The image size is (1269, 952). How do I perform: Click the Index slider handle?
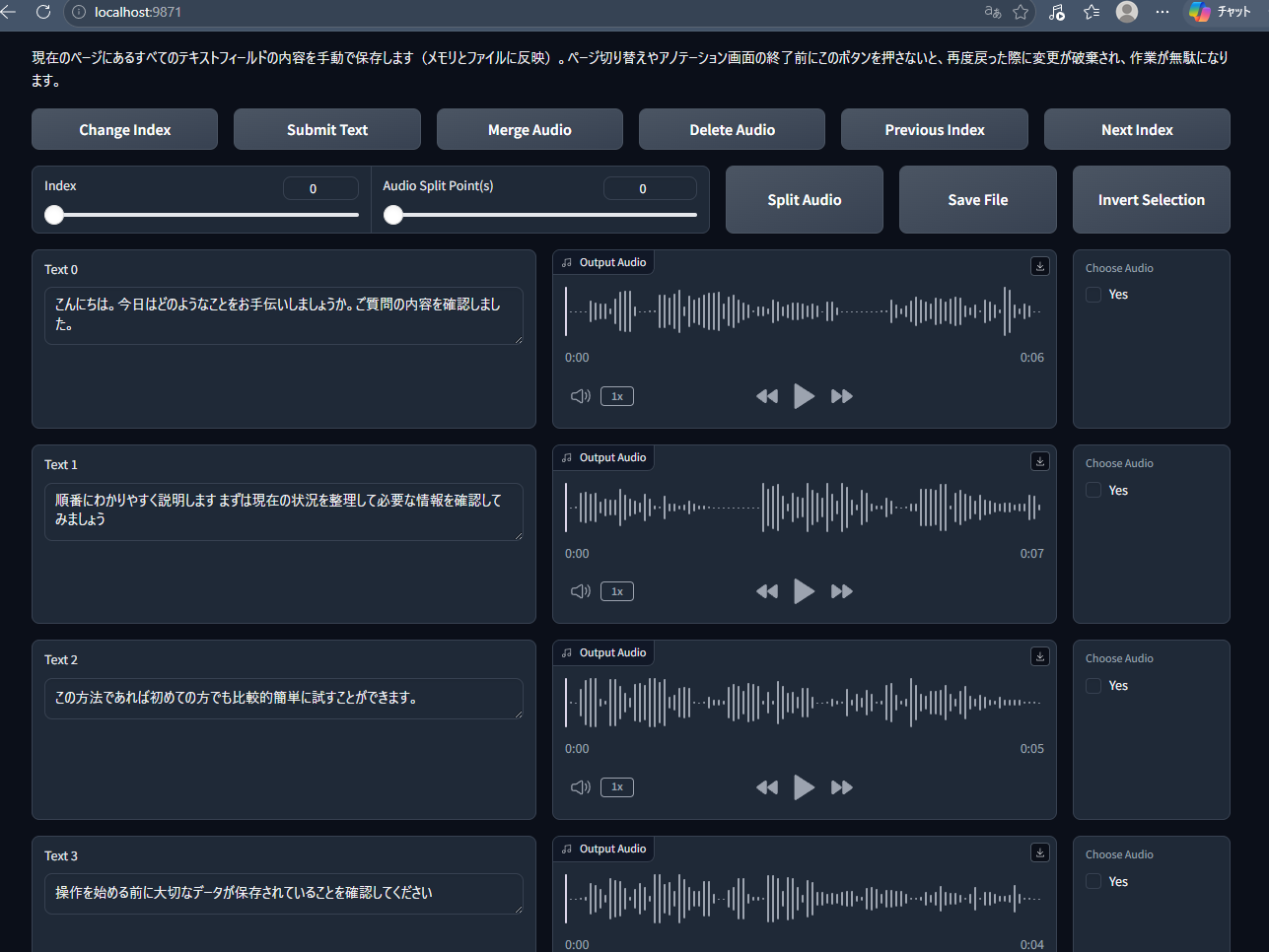pyautogui.click(x=54, y=215)
